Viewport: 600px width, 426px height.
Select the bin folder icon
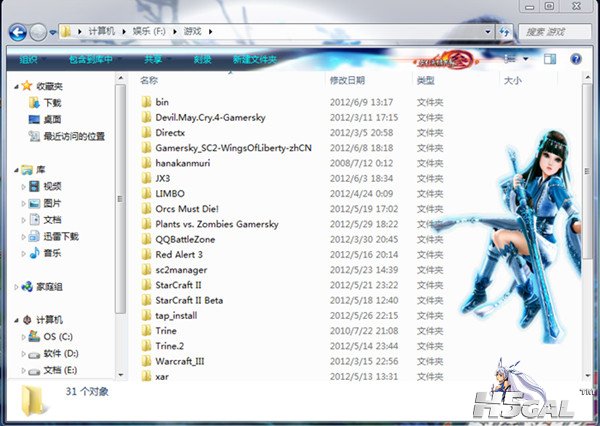[146, 102]
